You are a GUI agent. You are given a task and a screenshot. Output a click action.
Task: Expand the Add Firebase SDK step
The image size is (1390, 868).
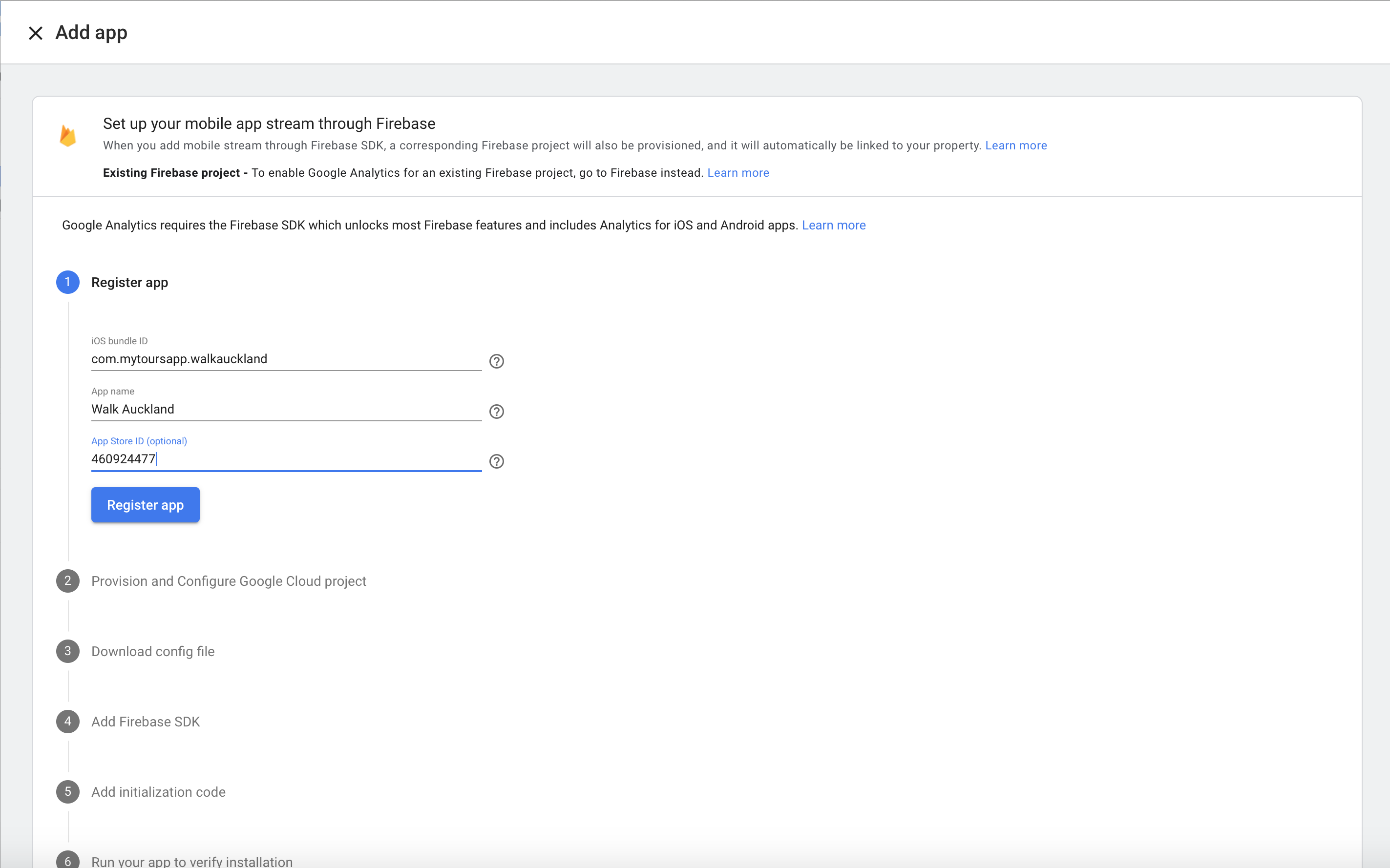tap(145, 722)
